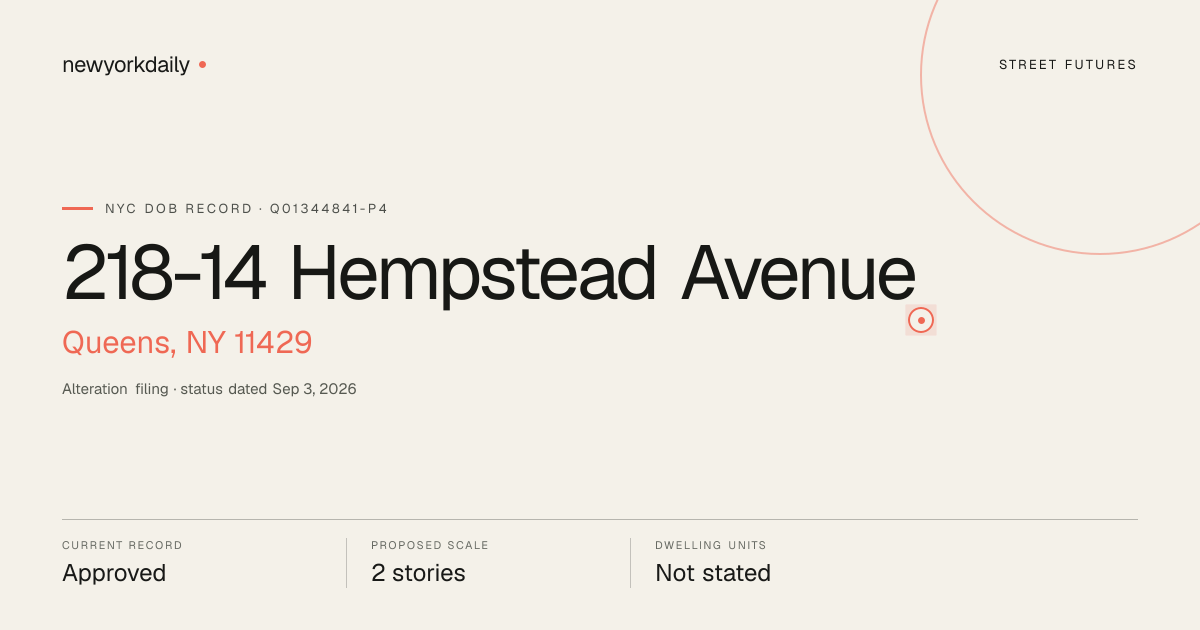Open the STREET FUTURES section label
The height and width of the screenshot is (630, 1200).
[x=1068, y=65]
